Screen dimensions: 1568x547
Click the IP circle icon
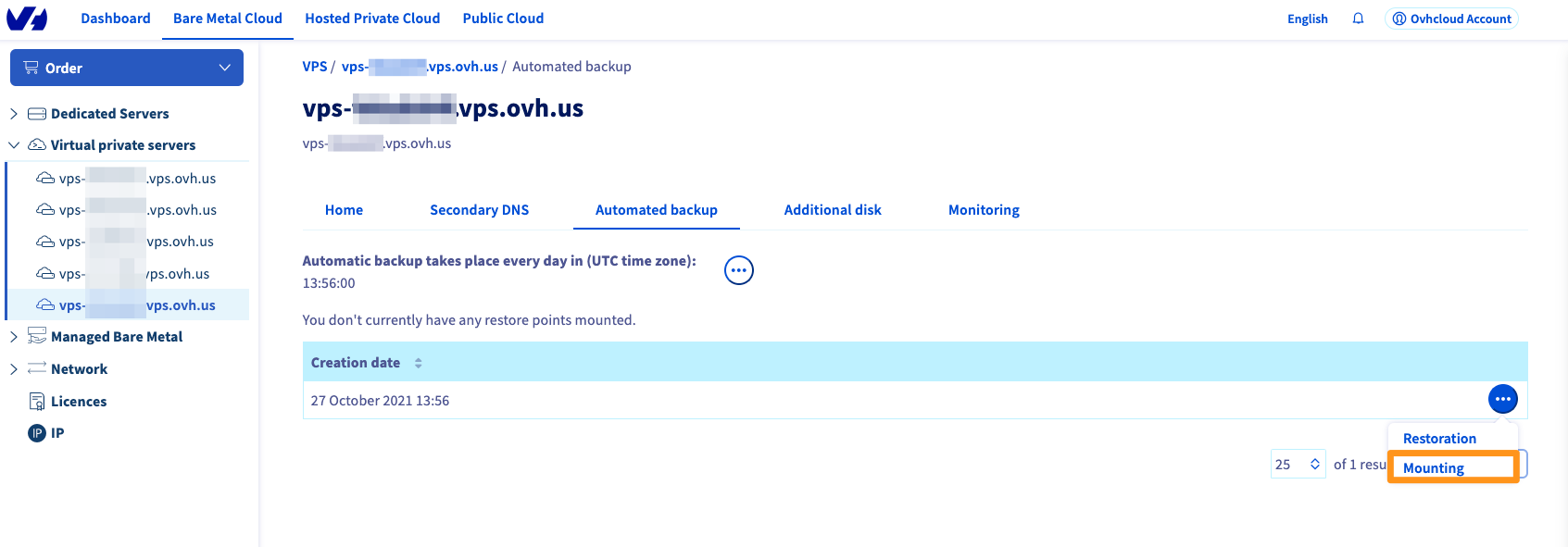coord(37,433)
